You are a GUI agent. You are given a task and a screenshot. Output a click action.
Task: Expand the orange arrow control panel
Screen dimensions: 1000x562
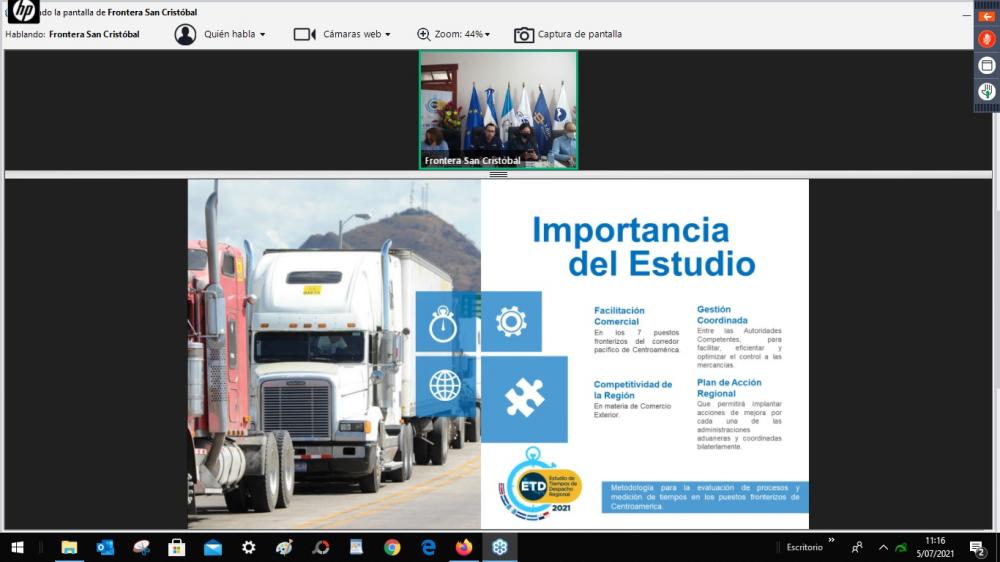pos(986,16)
